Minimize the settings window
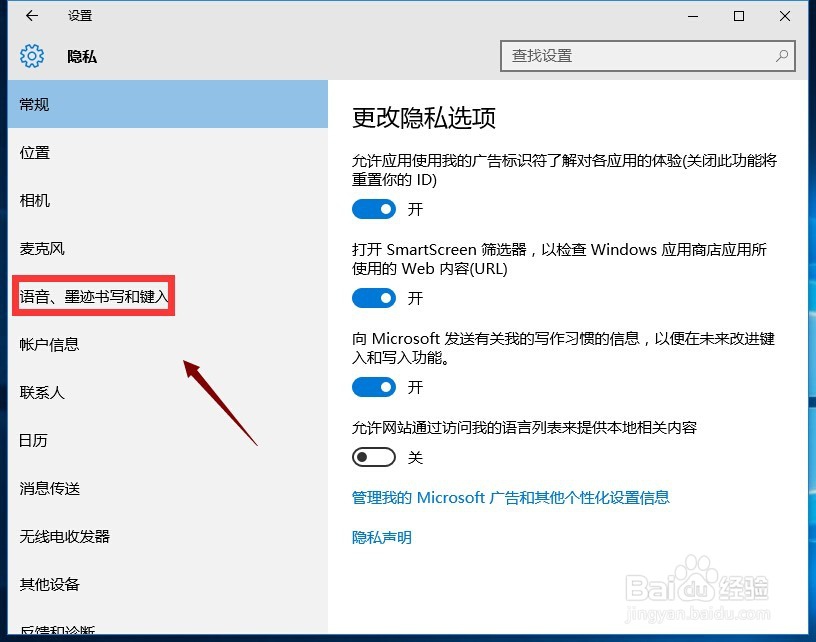This screenshot has width=816, height=642. click(x=693, y=16)
